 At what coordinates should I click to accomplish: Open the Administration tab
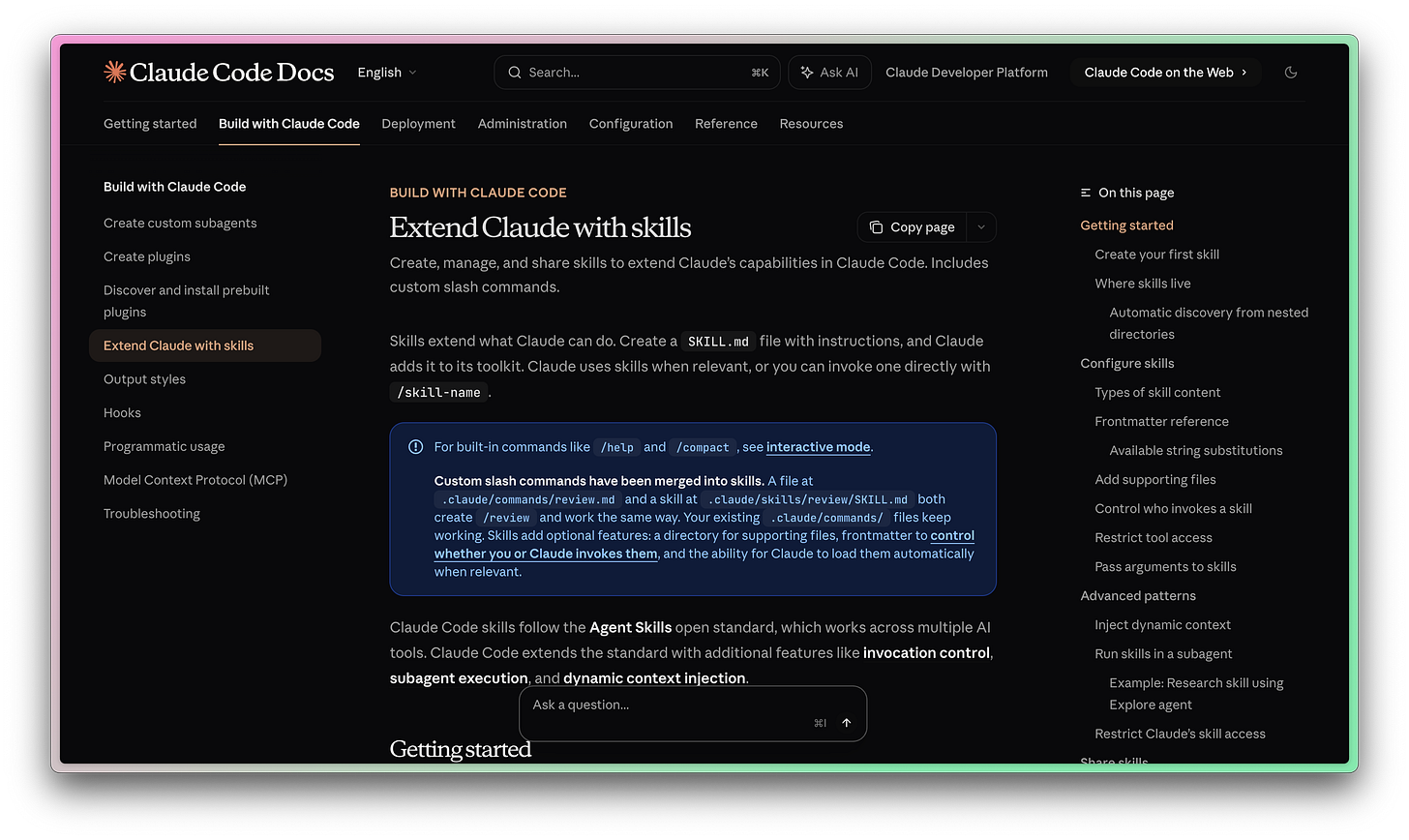point(523,124)
